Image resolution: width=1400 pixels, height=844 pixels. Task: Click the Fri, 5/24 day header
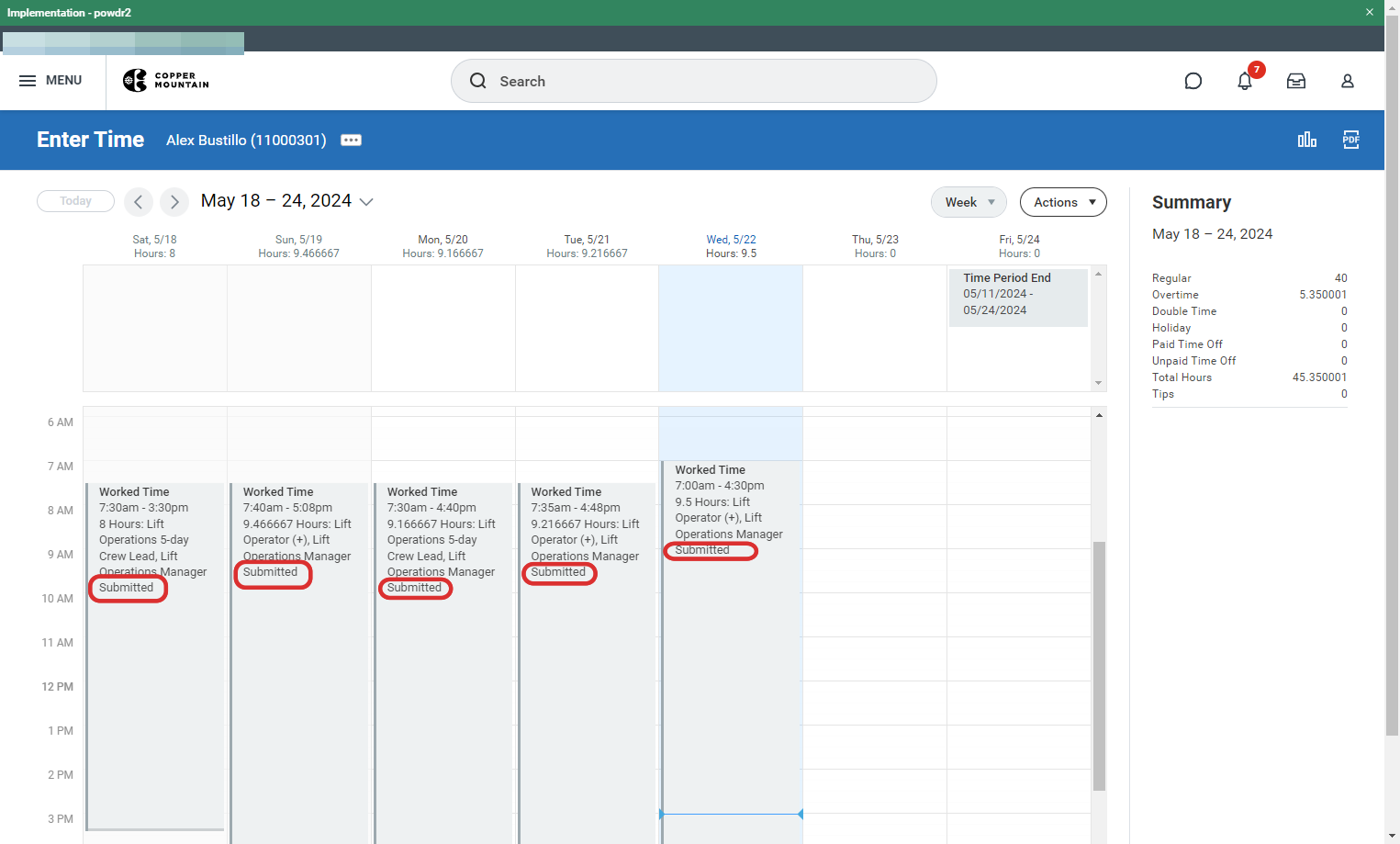[1019, 240]
